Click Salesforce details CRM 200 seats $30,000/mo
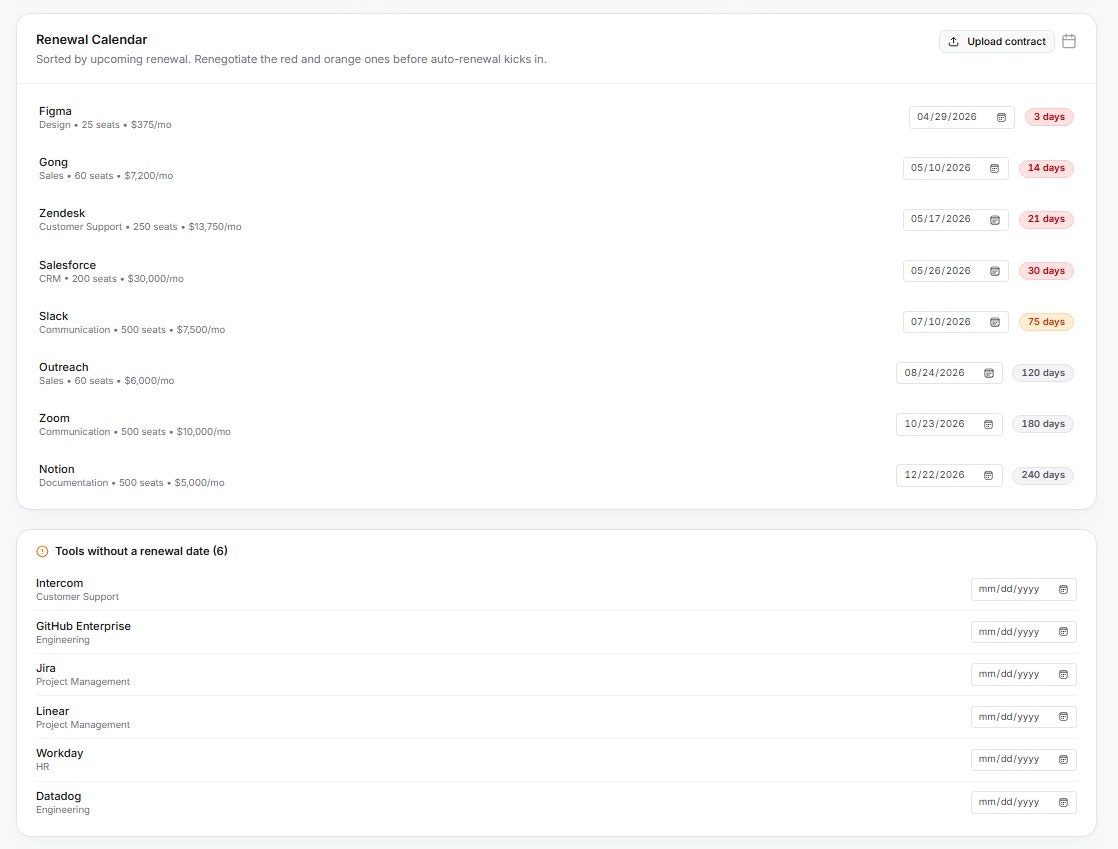 tap(111, 279)
